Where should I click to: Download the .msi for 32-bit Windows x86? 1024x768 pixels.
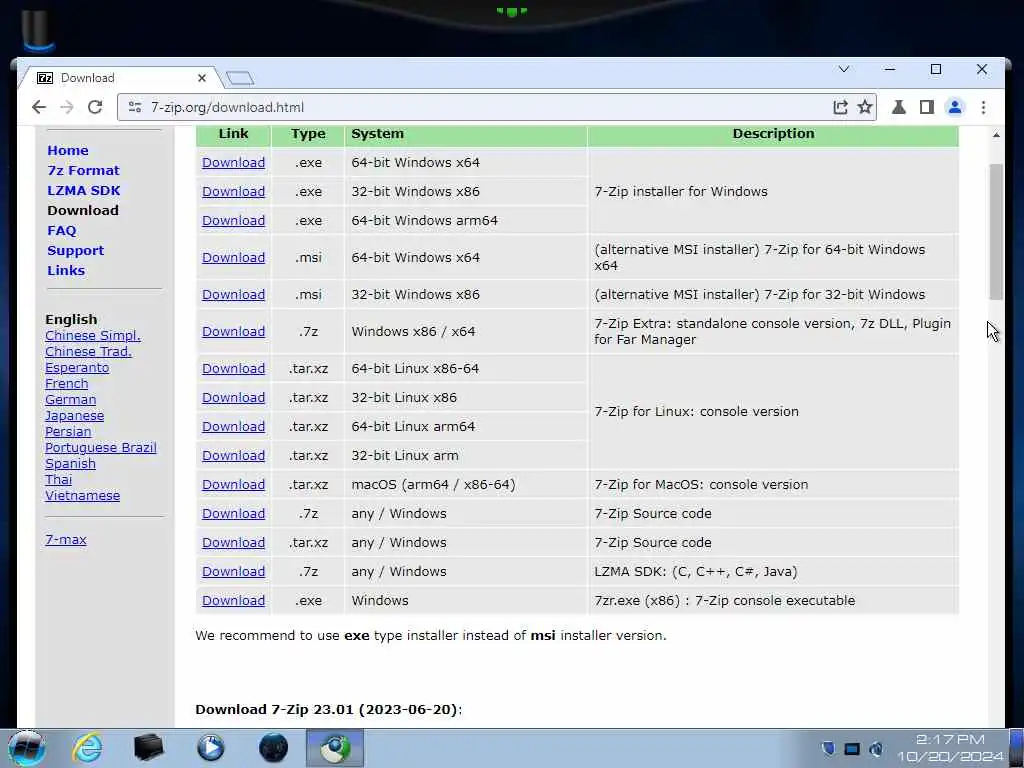point(233,295)
